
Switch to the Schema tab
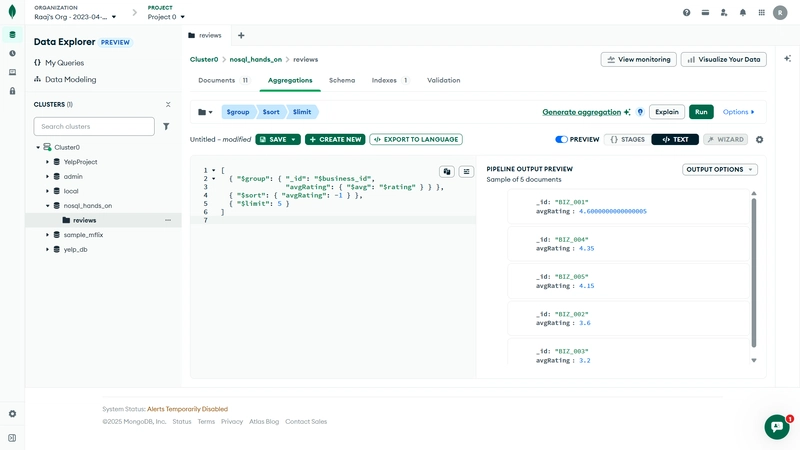point(342,80)
